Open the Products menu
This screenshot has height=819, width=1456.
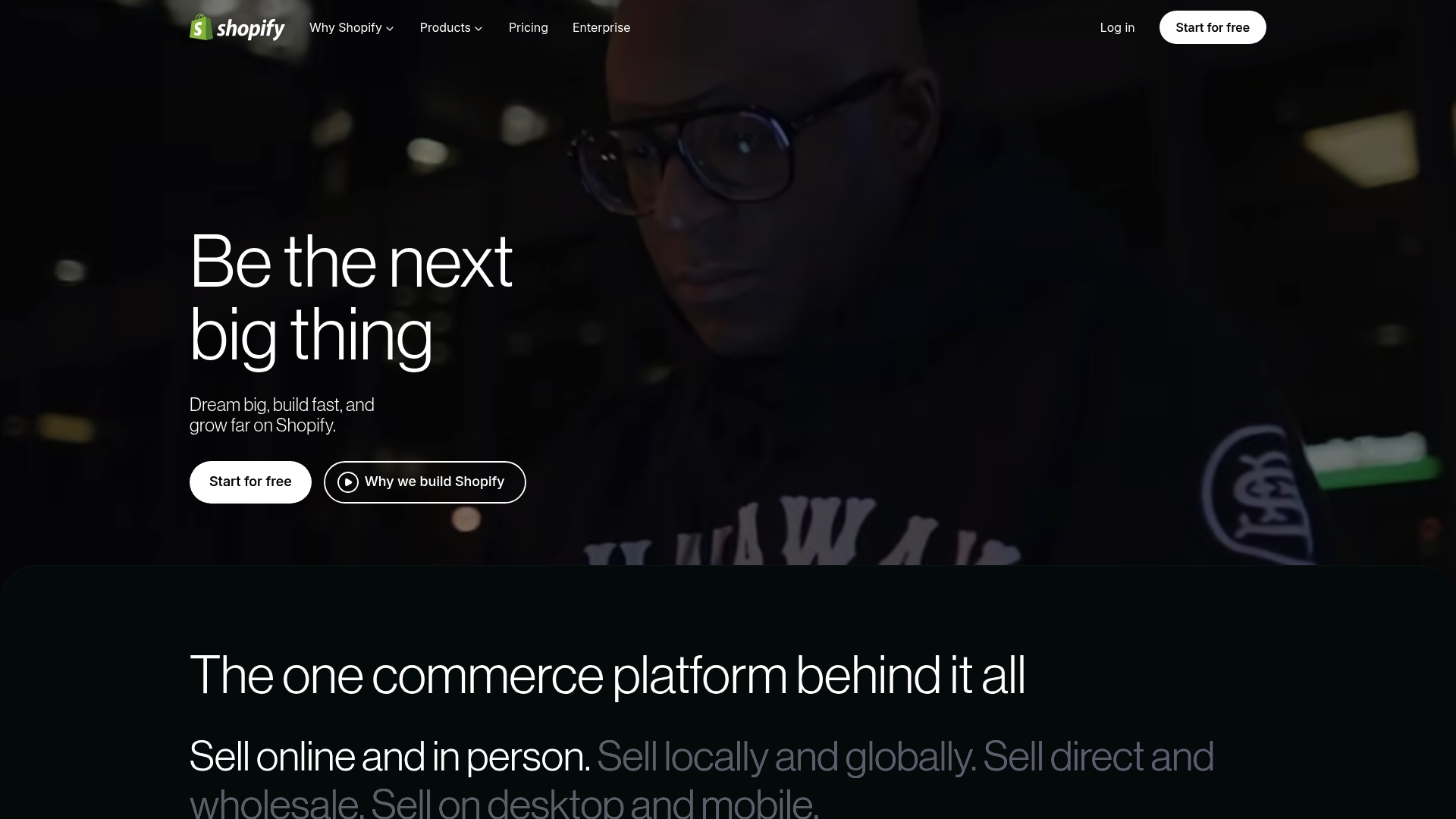click(451, 27)
